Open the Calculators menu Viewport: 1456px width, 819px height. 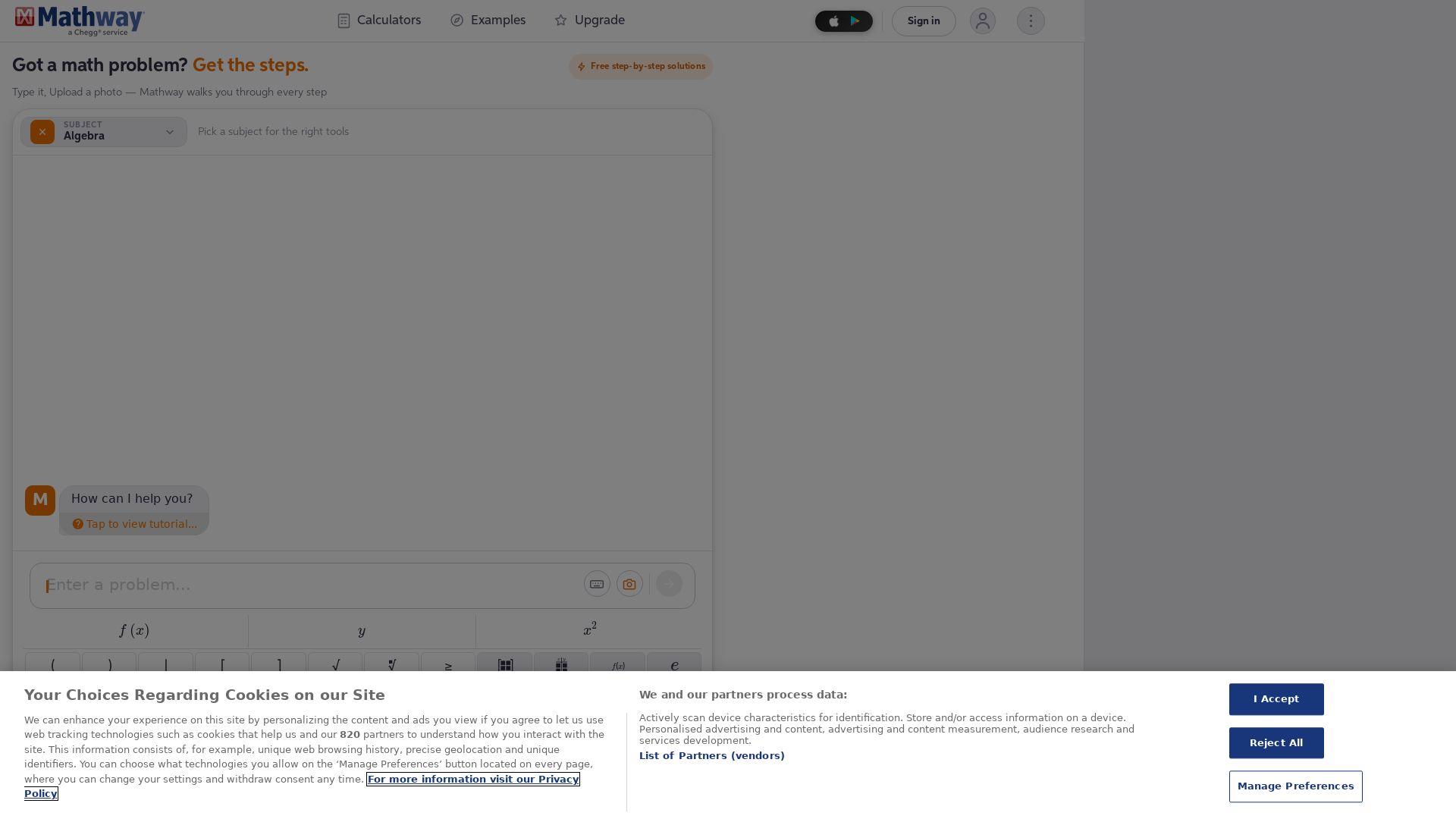[x=379, y=20]
